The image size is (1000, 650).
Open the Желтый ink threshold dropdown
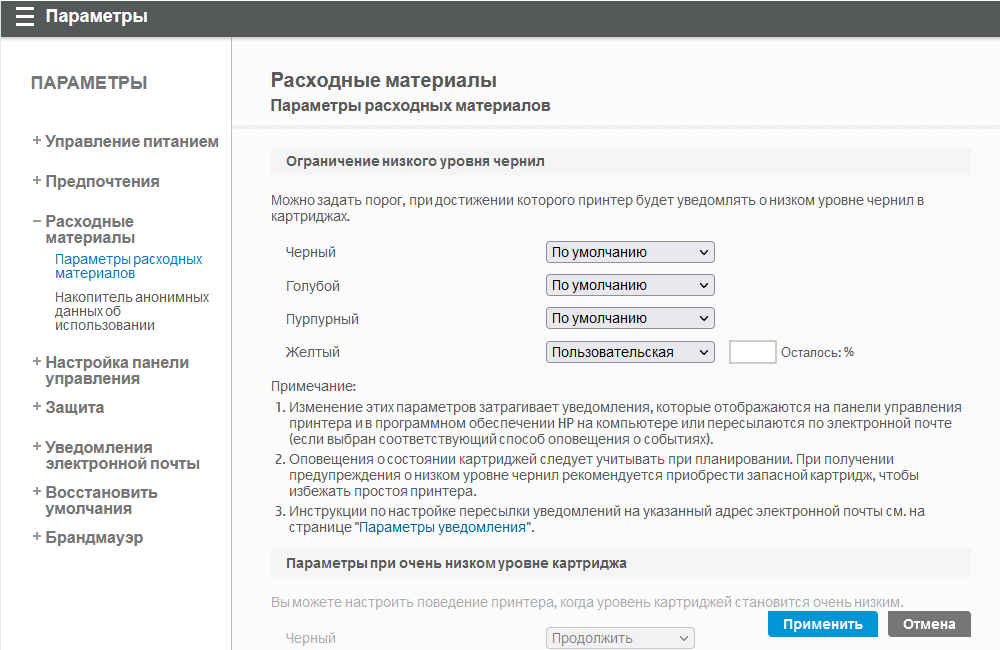630,352
